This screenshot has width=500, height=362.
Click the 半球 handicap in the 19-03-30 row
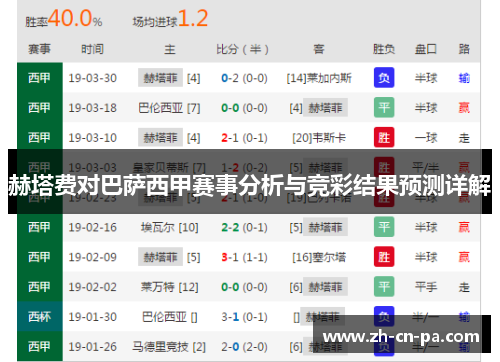tap(426, 78)
